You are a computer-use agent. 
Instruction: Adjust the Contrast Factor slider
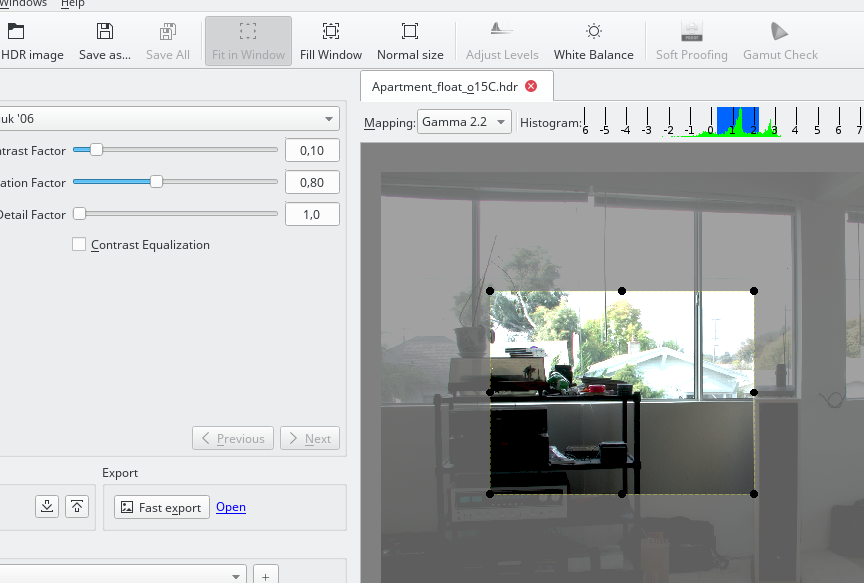point(175,150)
